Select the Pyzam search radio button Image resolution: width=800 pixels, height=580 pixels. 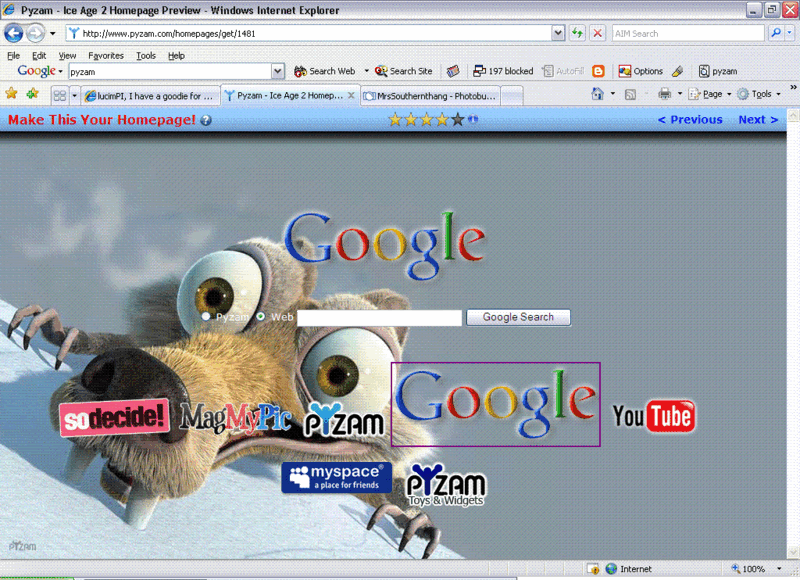point(206,317)
